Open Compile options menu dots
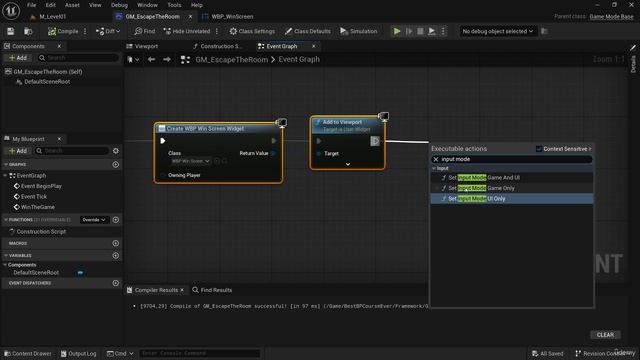 pos(85,31)
